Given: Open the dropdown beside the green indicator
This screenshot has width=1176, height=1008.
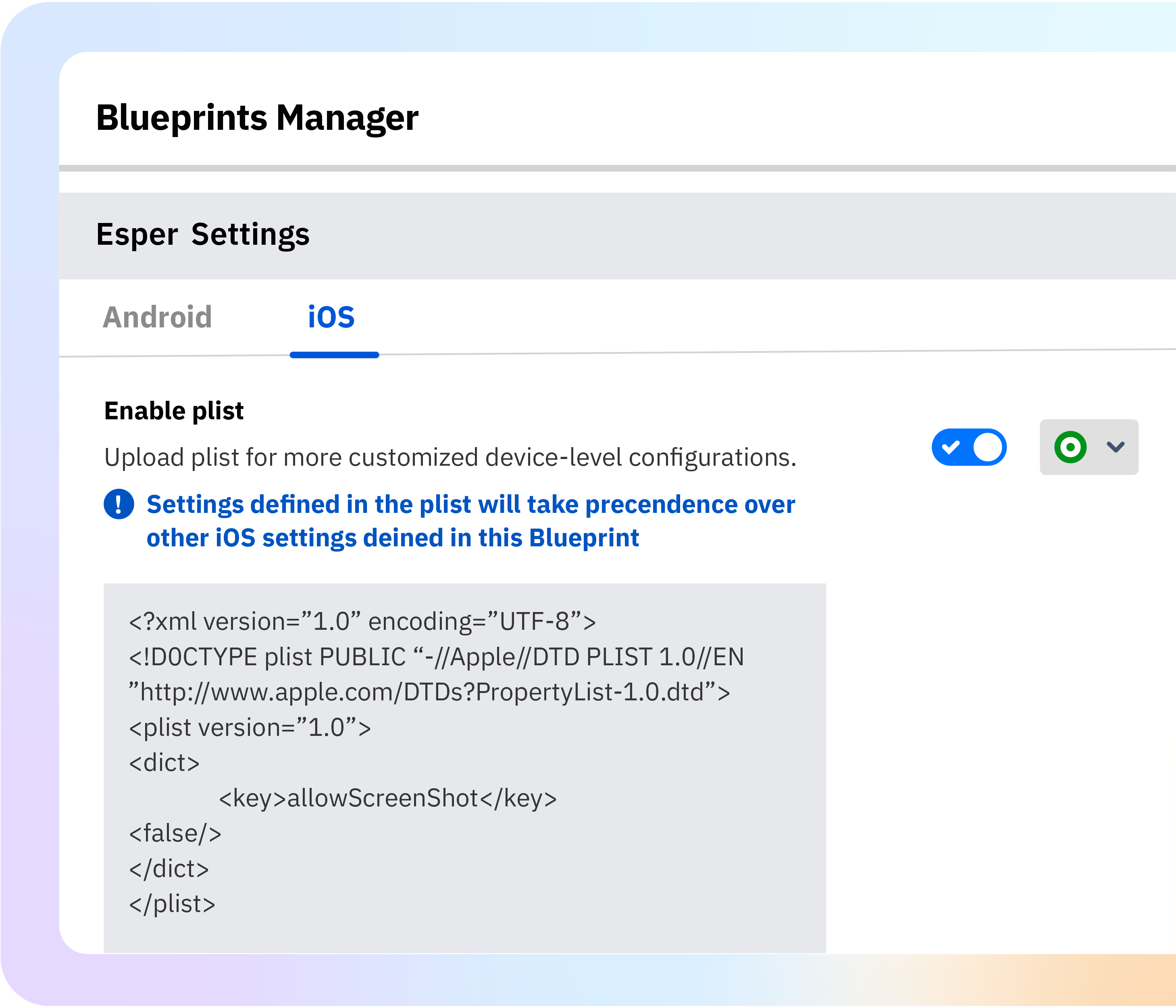Looking at the screenshot, I should click(x=1115, y=447).
